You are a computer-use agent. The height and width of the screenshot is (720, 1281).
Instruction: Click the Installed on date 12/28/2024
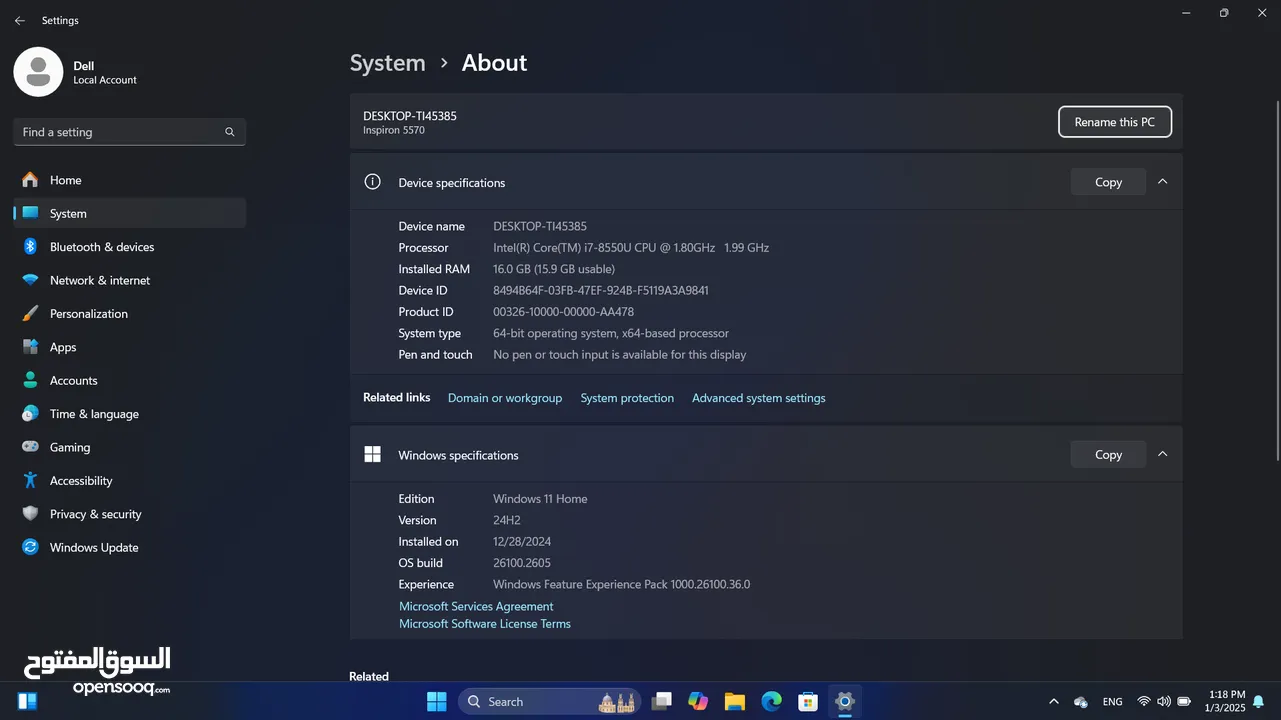coord(523,541)
